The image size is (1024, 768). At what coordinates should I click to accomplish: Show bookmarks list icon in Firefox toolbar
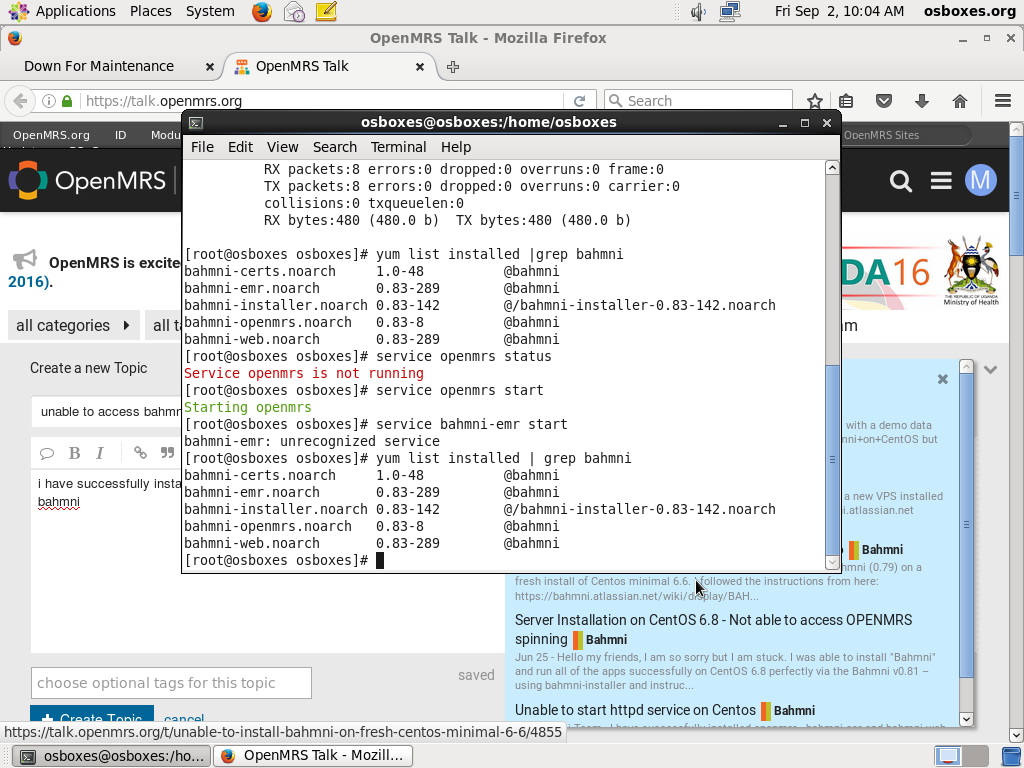[846, 101]
